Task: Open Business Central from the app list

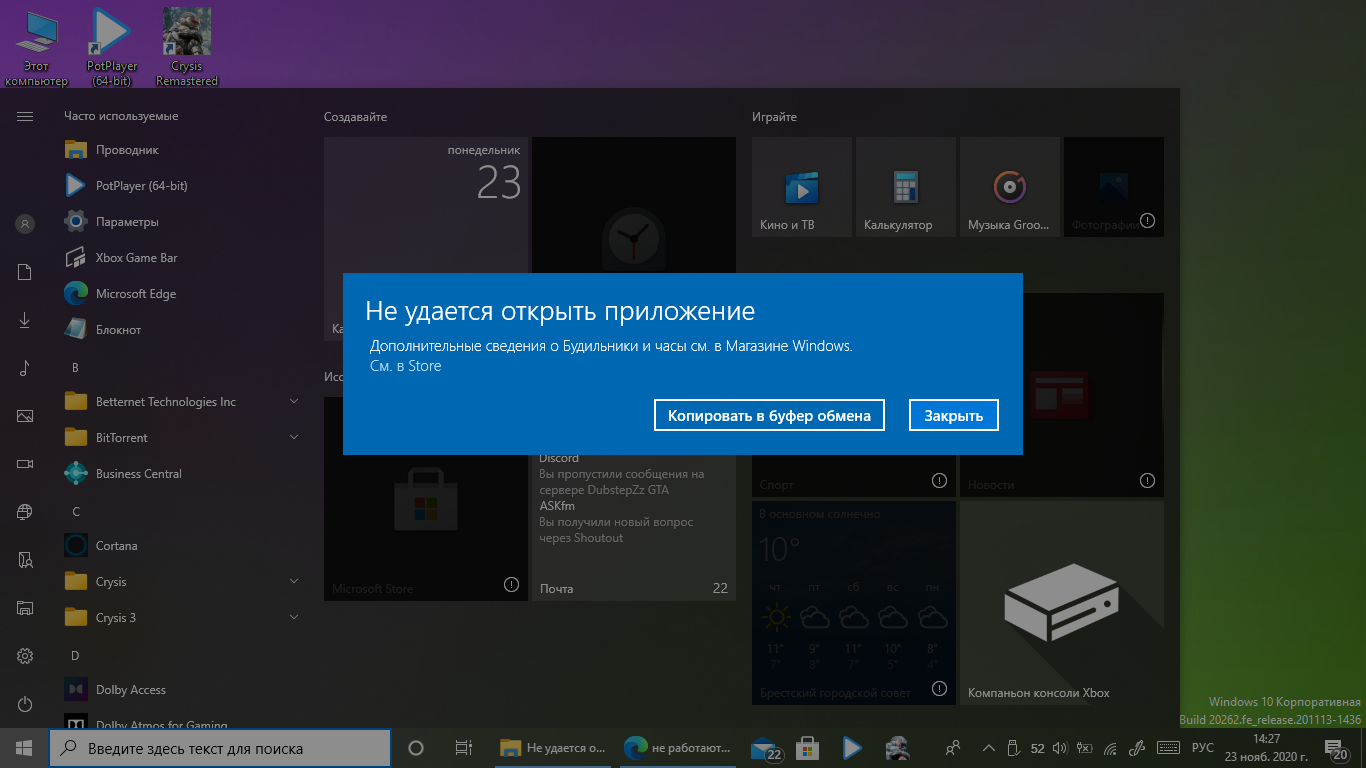Action: click(181, 474)
